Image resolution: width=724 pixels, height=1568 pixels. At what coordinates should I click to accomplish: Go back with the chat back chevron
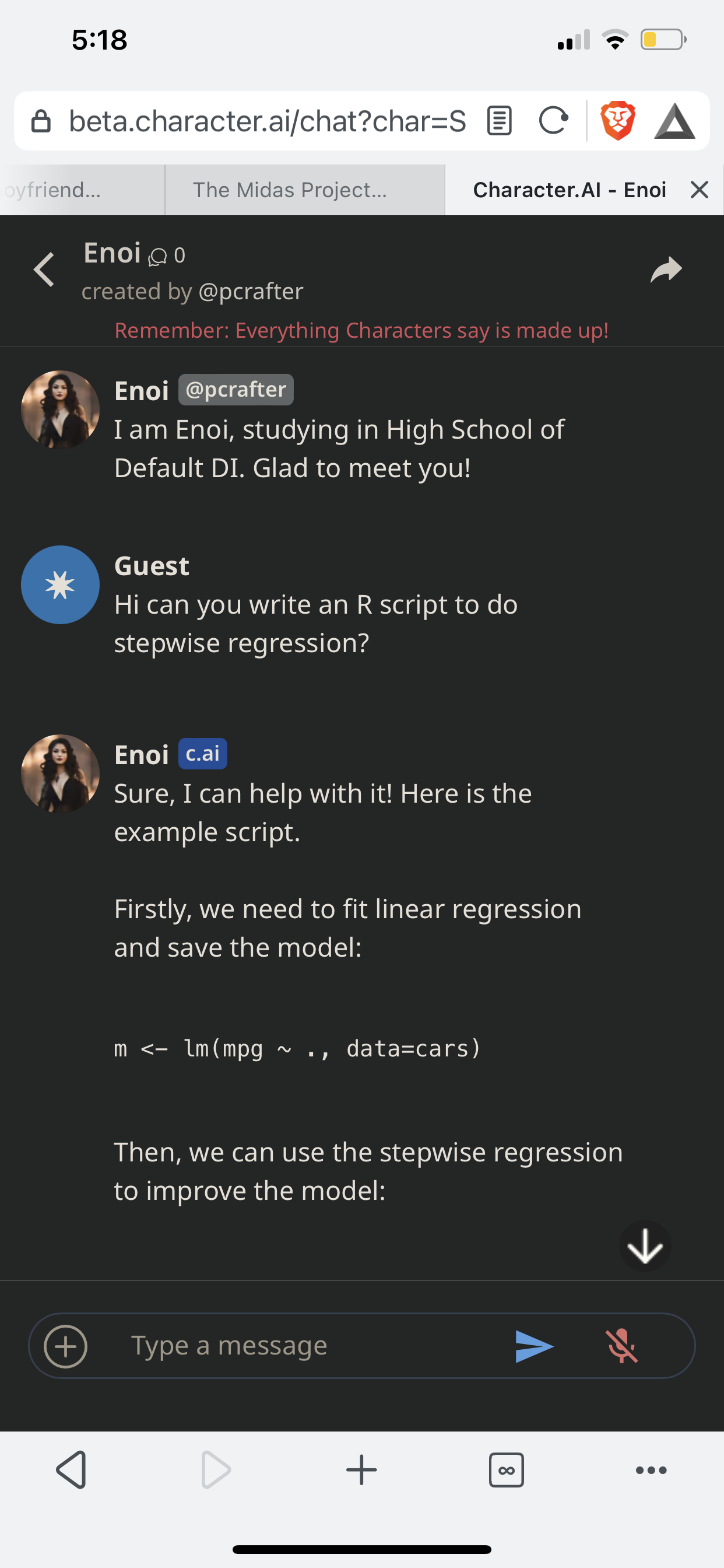tap(44, 269)
